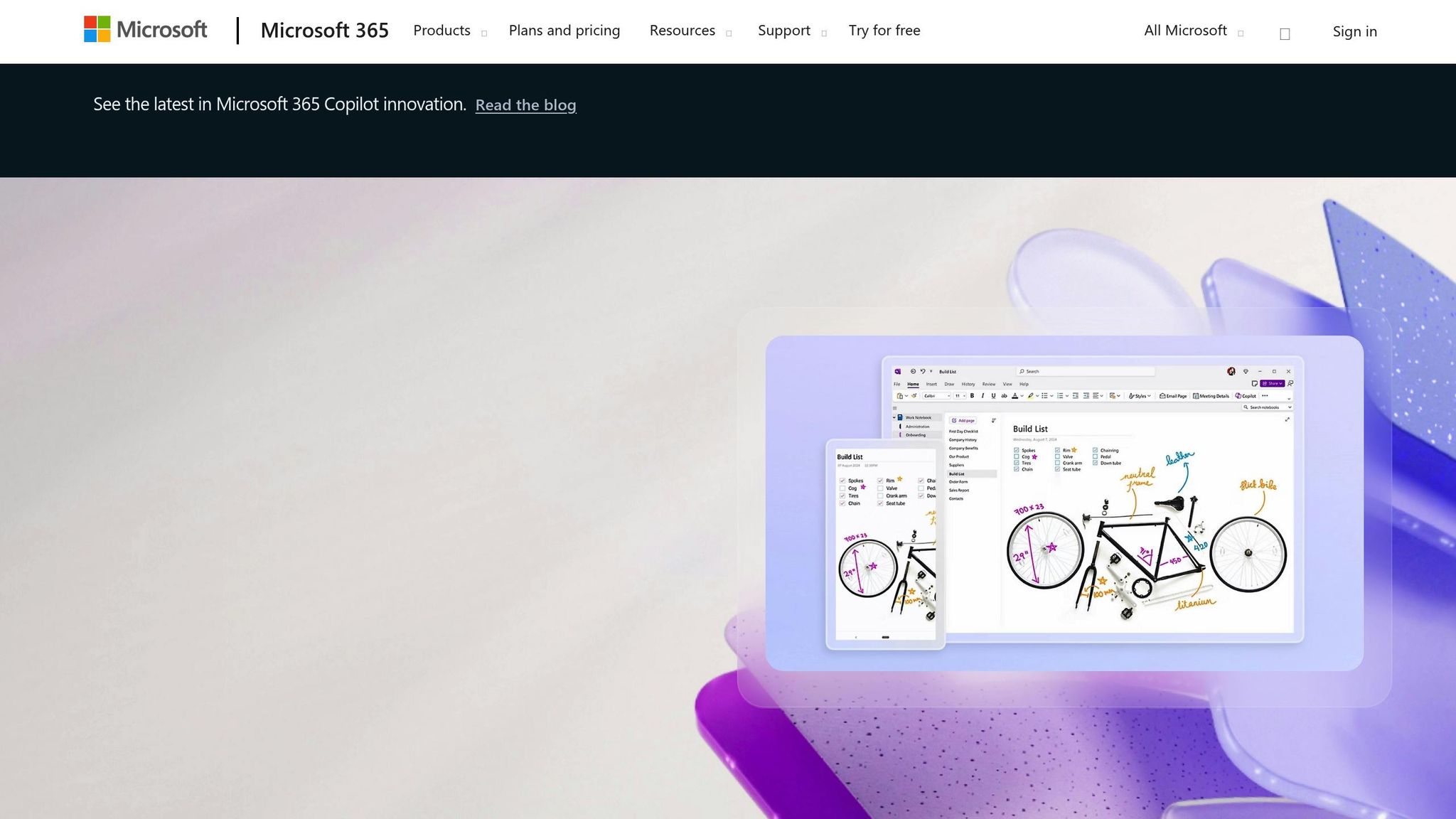The image size is (1456, 819).
Task: Click the search icon beside Sign in
Action: pyautogui.click(x=1285, y=33)
